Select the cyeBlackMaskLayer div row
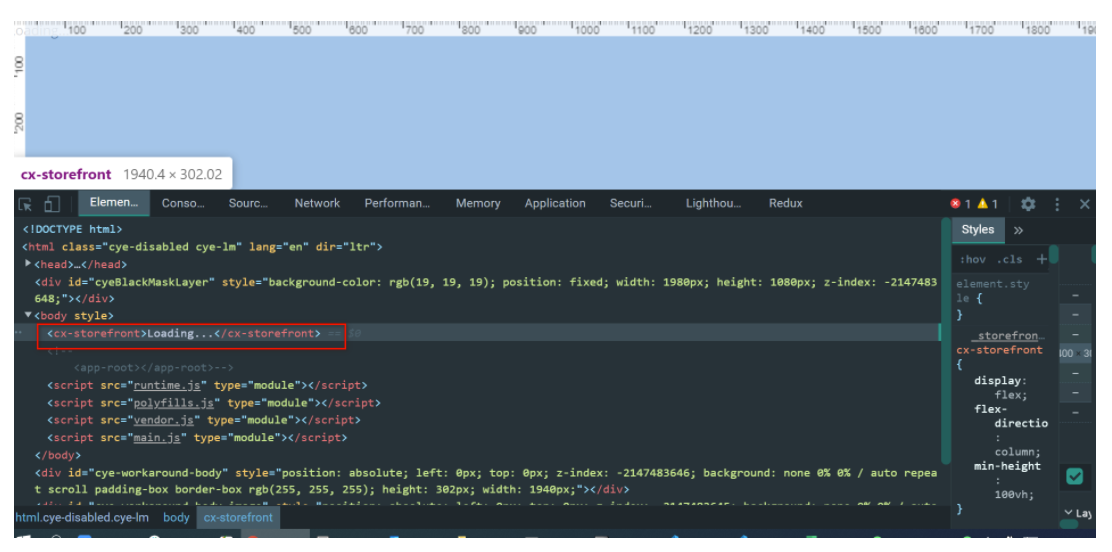This screenshot has width=1112, height=552. [x=486, y=289]
